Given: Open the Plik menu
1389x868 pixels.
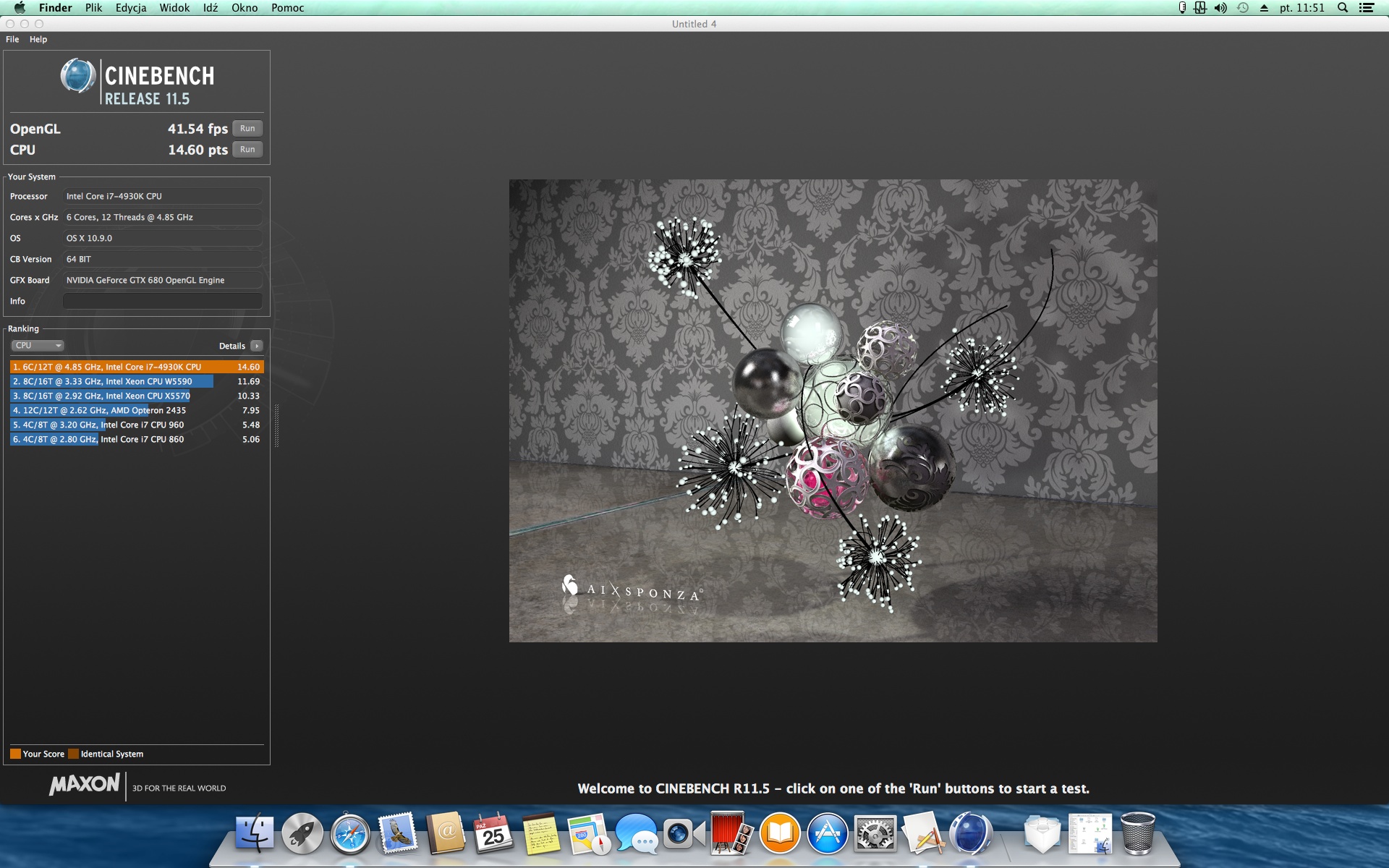Looking at the screenshot, I should coord(94,8).
